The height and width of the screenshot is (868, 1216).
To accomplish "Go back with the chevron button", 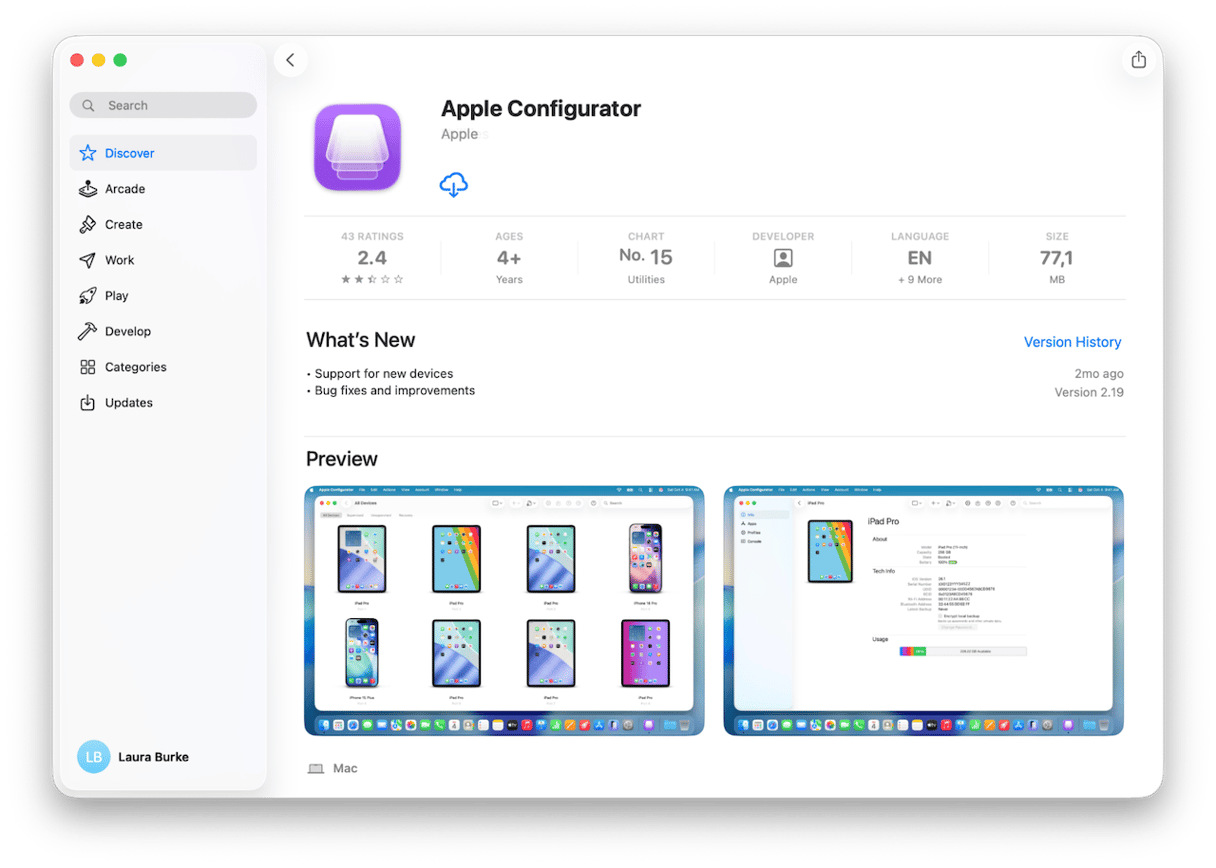I will 290,60.
